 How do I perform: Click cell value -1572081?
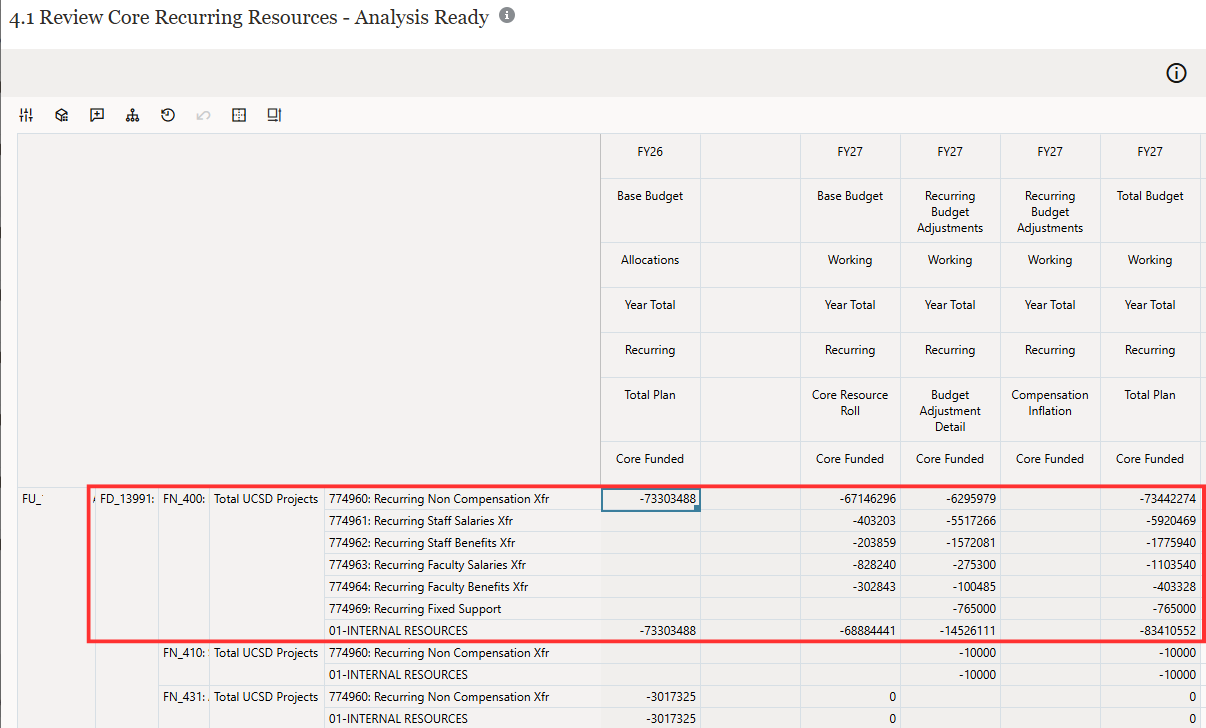point(950,543)
